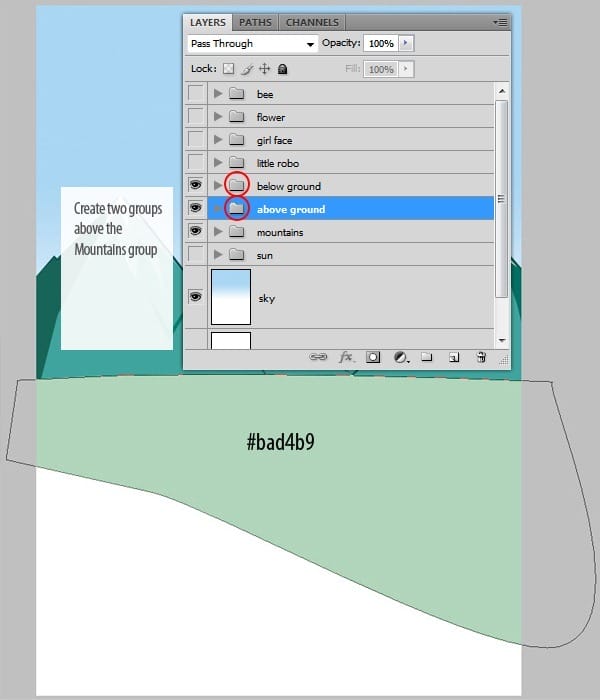Show the bee group visibility
The width and height of the screenshot is (600, 700).
[196, 94]
